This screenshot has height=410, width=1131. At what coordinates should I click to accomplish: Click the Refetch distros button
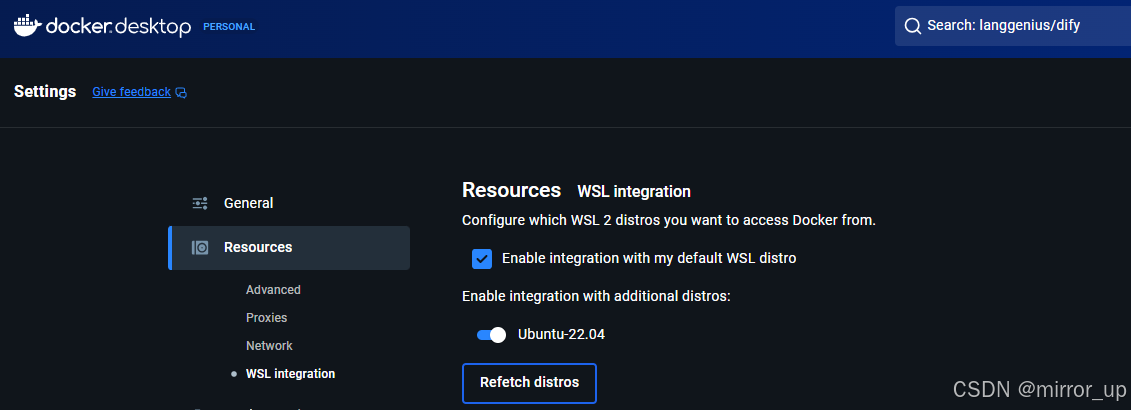529,383
